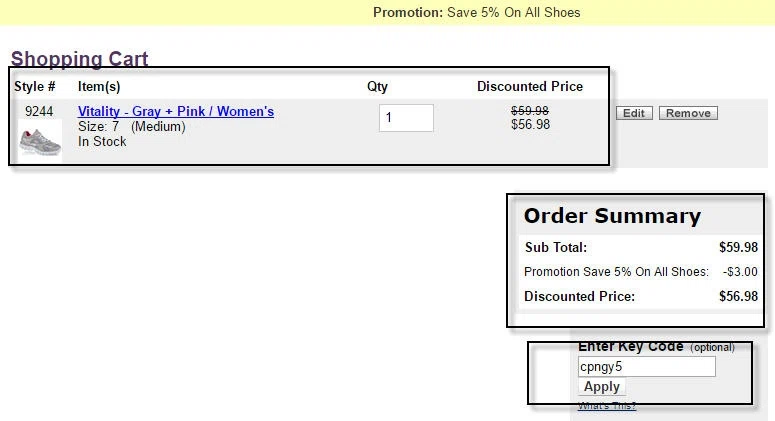The width and height of the screenshot is (775, 421).
Task: Click the Sub Total amount $59.98
Action: (738, 247)
